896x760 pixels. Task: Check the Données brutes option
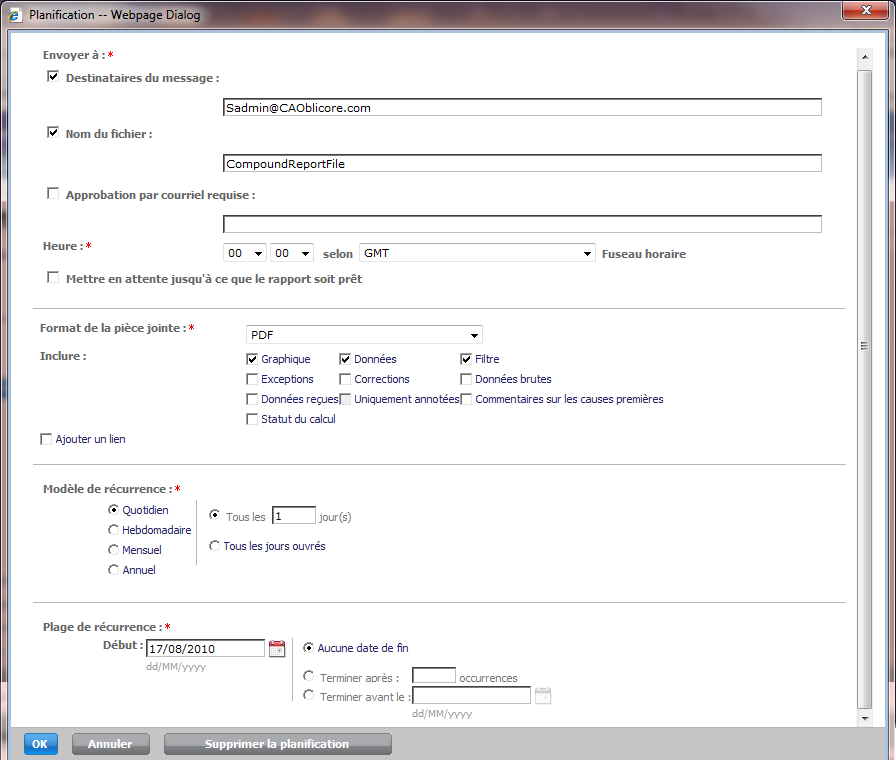466,379
